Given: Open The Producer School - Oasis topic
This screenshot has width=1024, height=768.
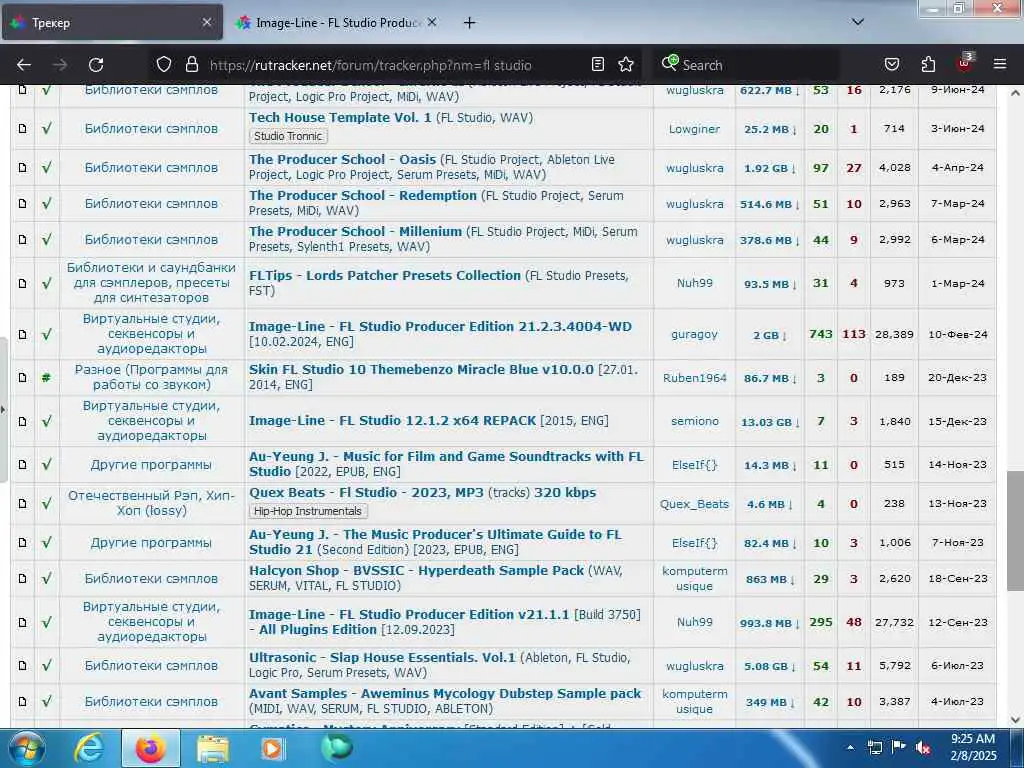Looking at the screenshot, I should click(x=342, y=159).
